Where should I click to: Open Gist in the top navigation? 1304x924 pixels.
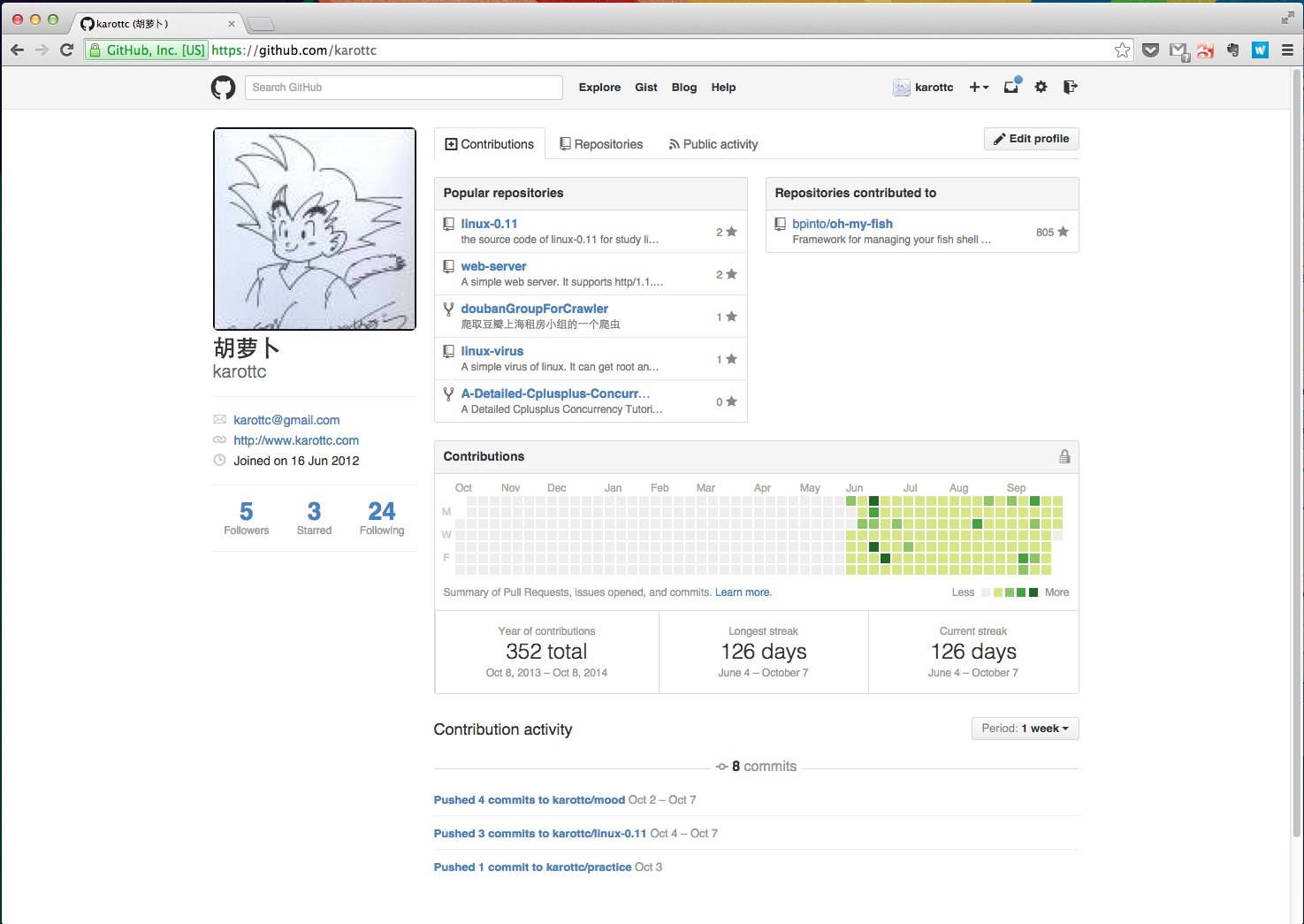646,88
